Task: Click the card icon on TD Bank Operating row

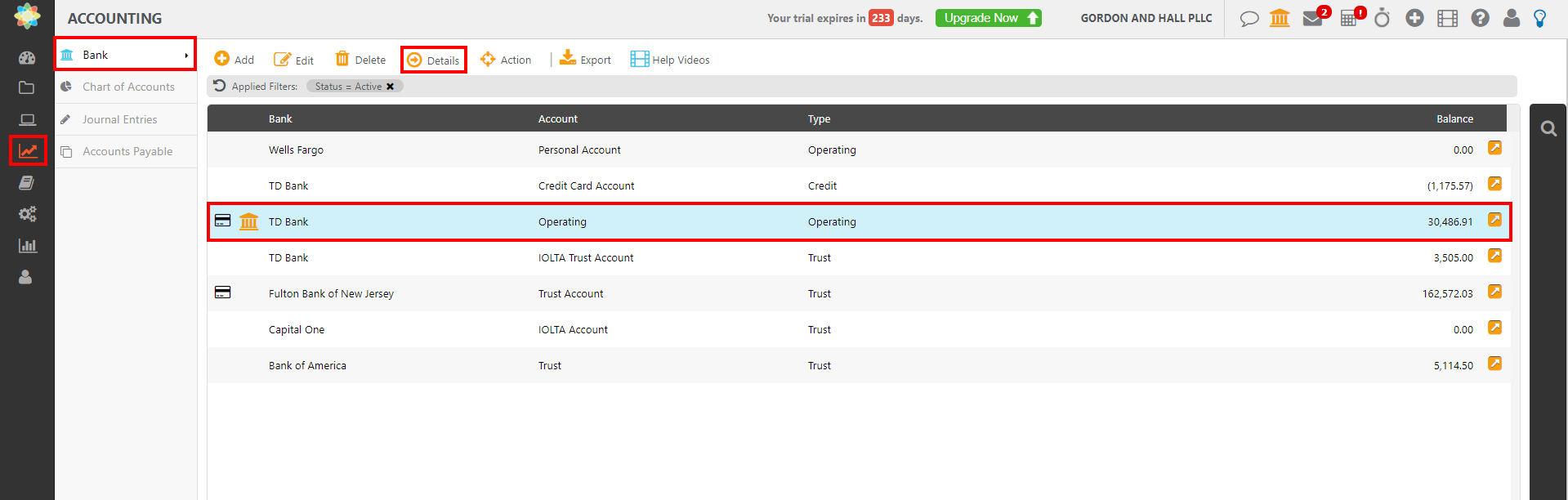Action: coord(222,221)
